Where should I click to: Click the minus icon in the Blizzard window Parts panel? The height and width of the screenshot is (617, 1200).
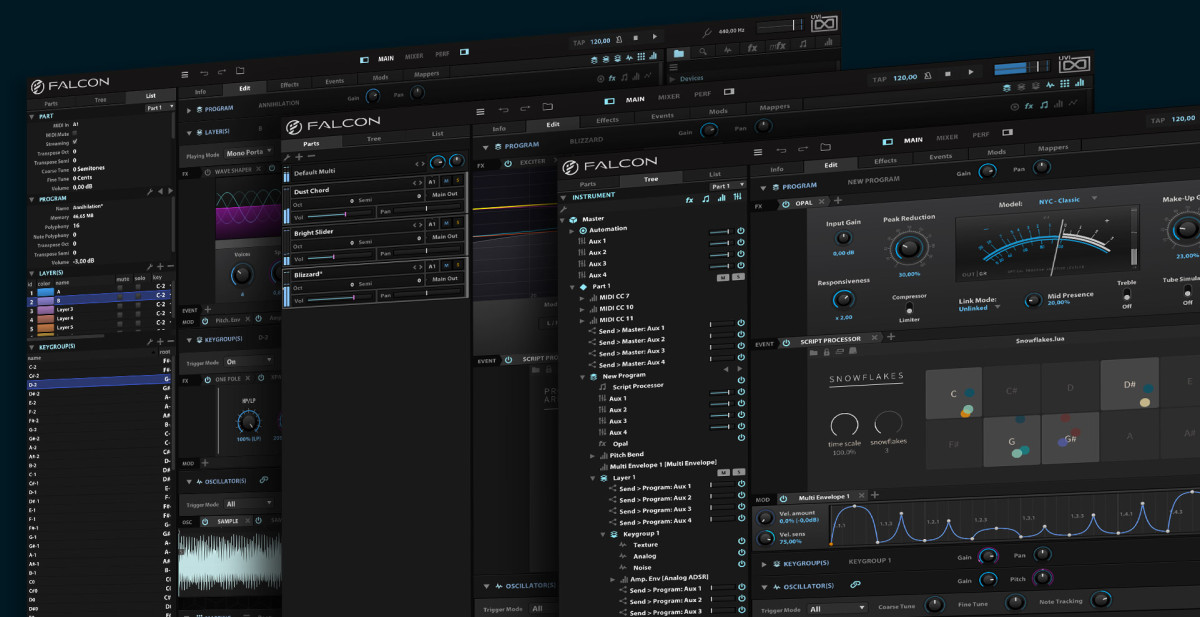310,157
